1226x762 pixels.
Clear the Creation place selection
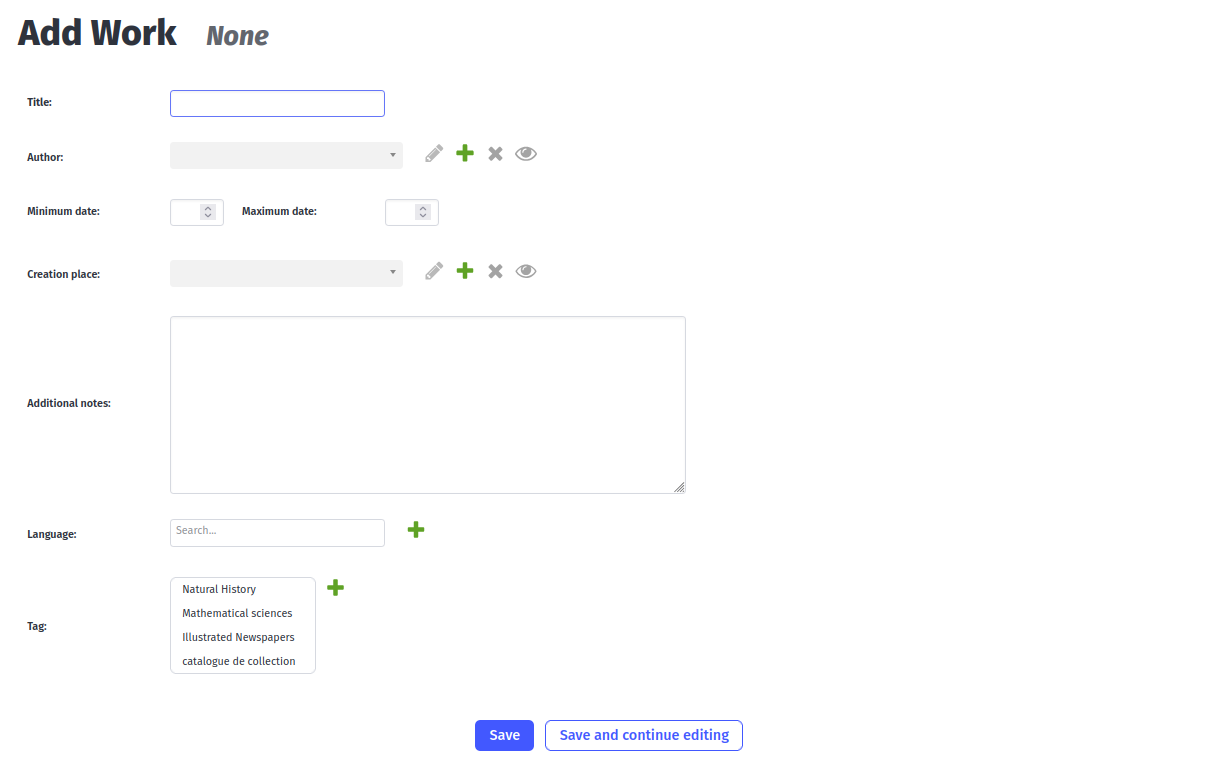click(x=495, y=270)
